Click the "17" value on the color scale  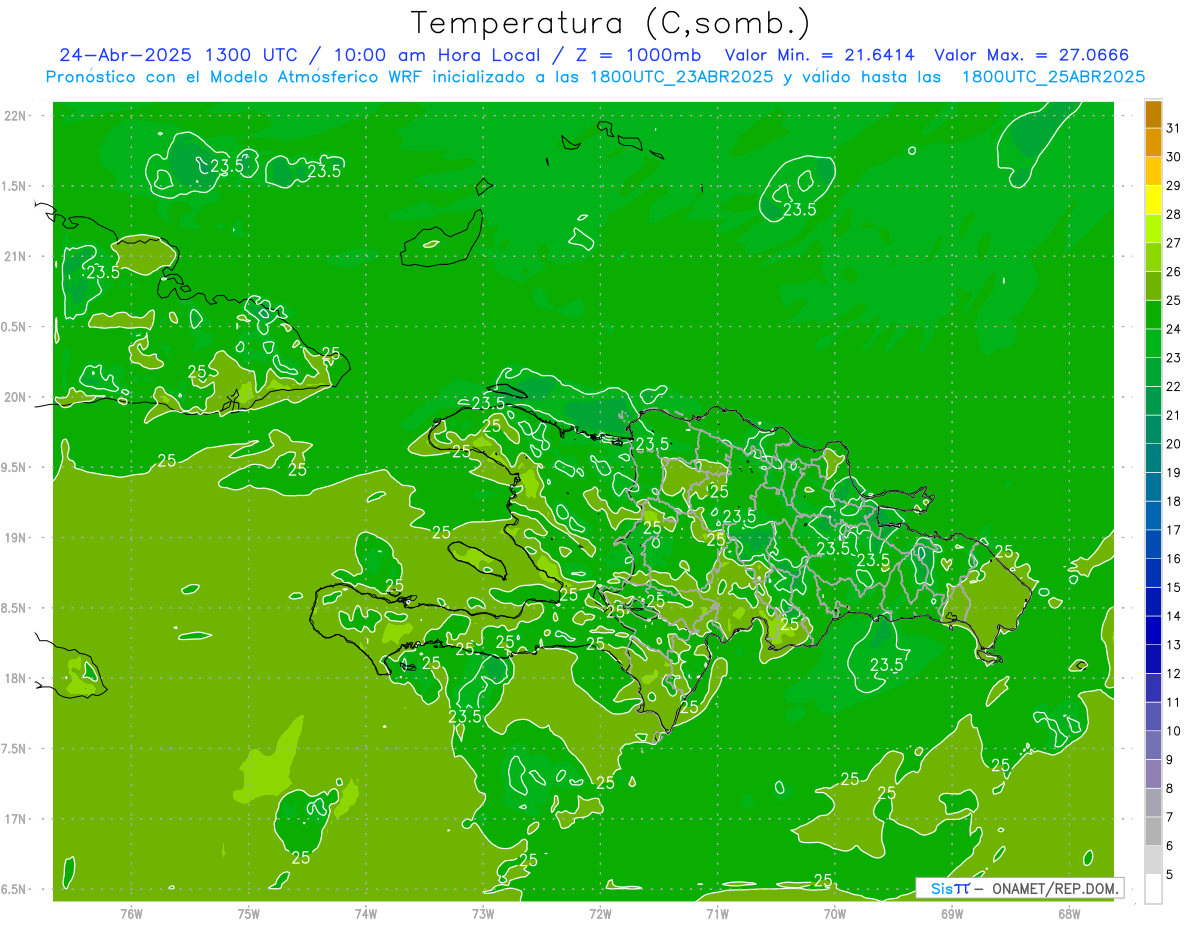coord(1174,530)
